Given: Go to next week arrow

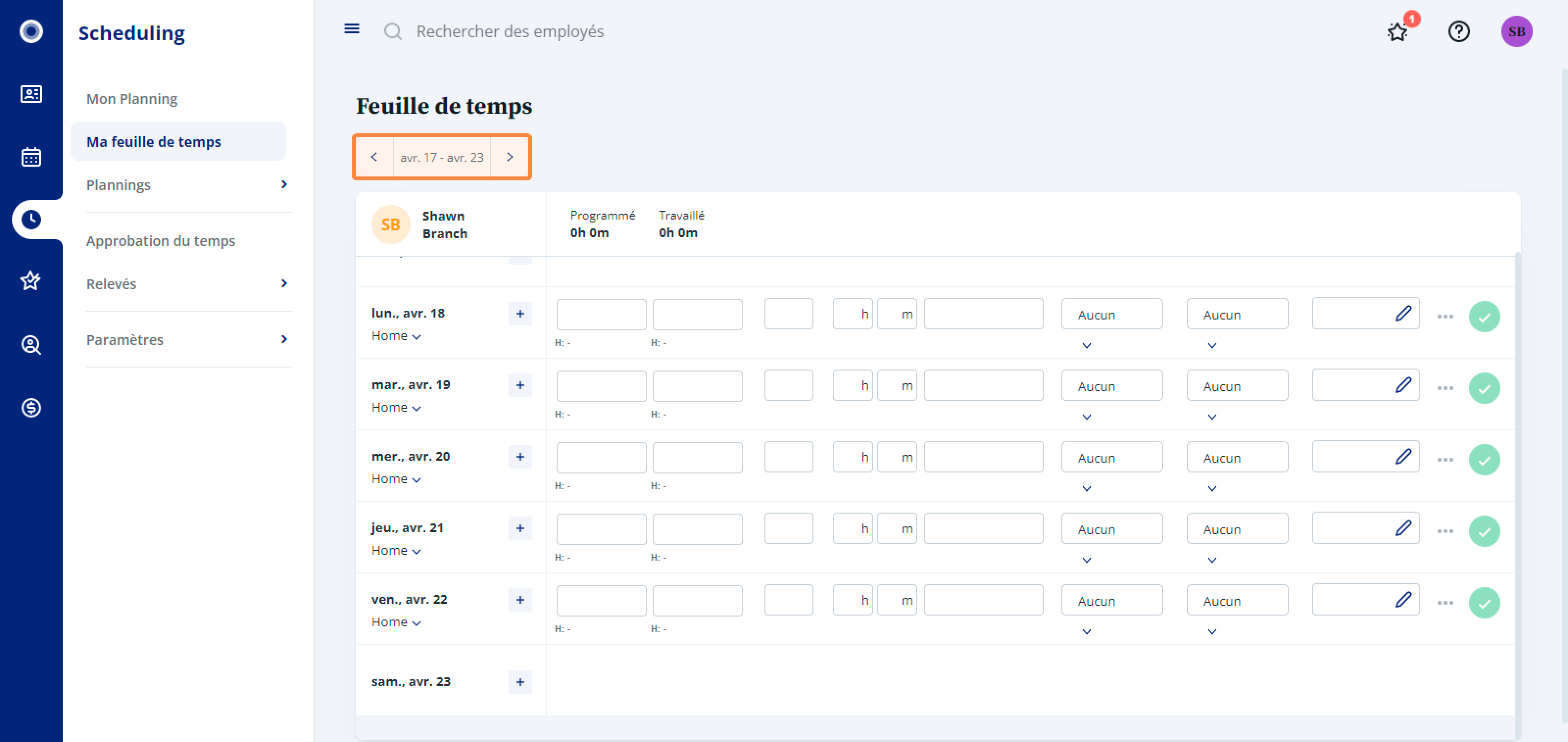Looking at the screenshot, I should pyautogui.click(x=510, y=157).
